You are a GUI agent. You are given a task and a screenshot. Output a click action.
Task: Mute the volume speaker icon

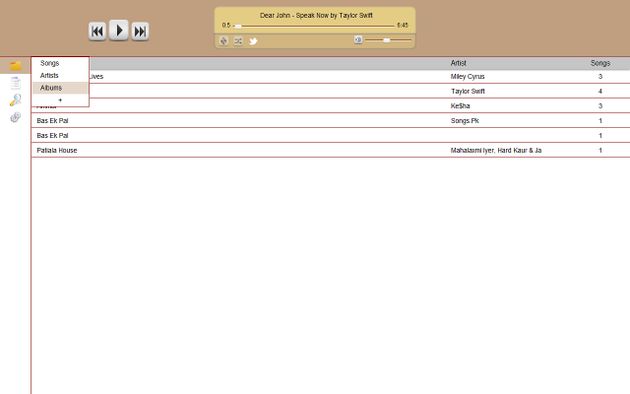[x=358, y=40]
